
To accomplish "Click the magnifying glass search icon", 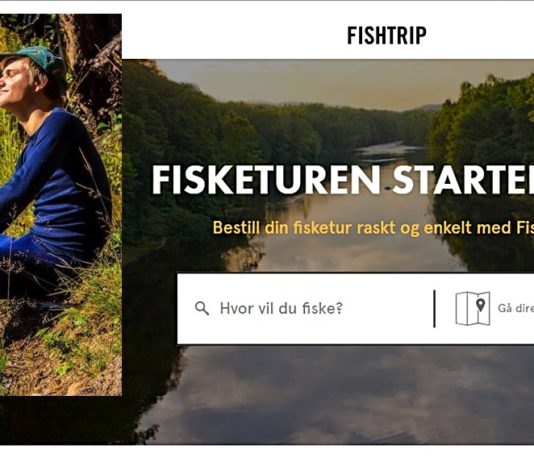I will click(x=202, y=308).
